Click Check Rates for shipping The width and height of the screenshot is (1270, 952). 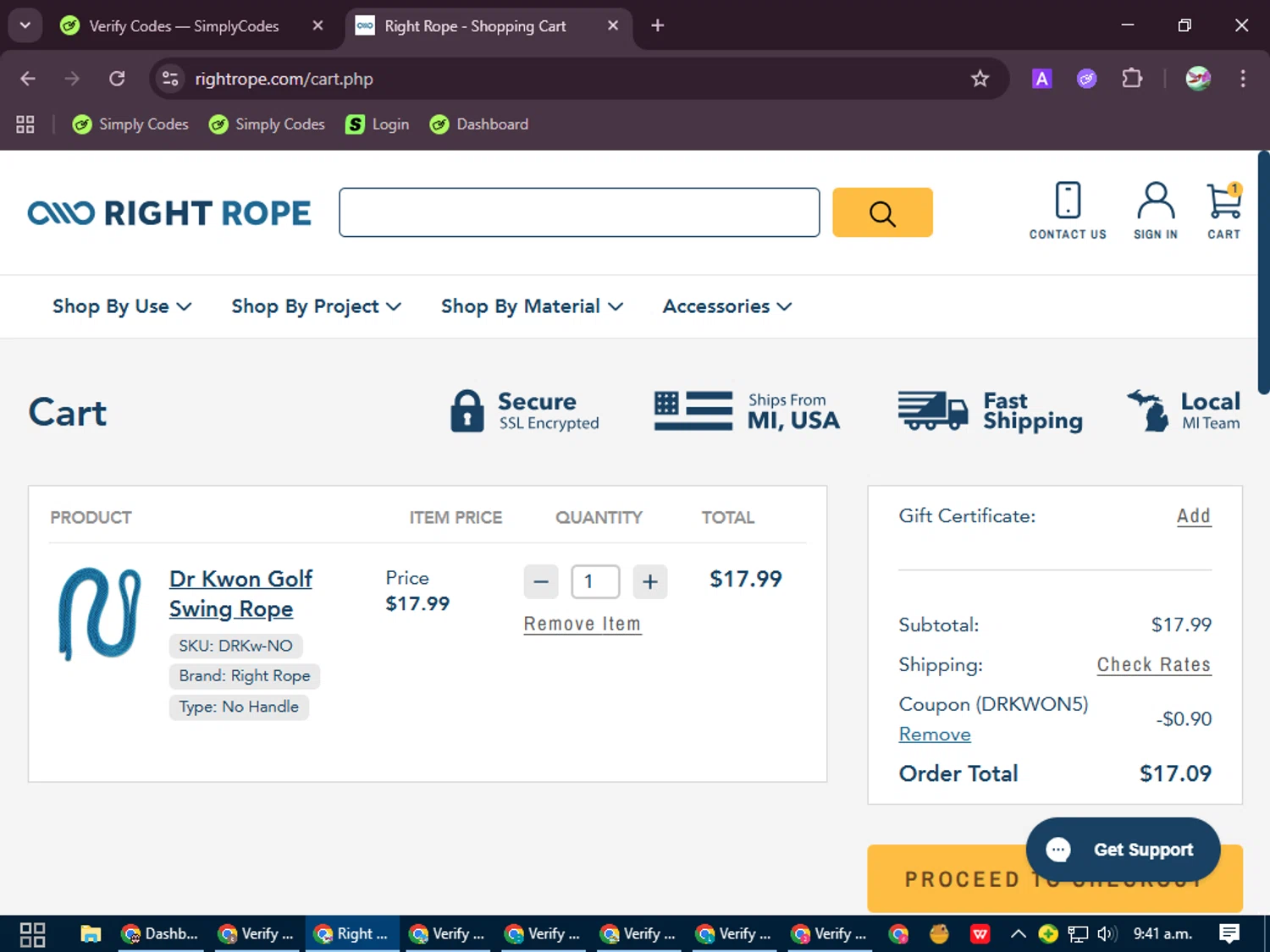coord(1153,665)
